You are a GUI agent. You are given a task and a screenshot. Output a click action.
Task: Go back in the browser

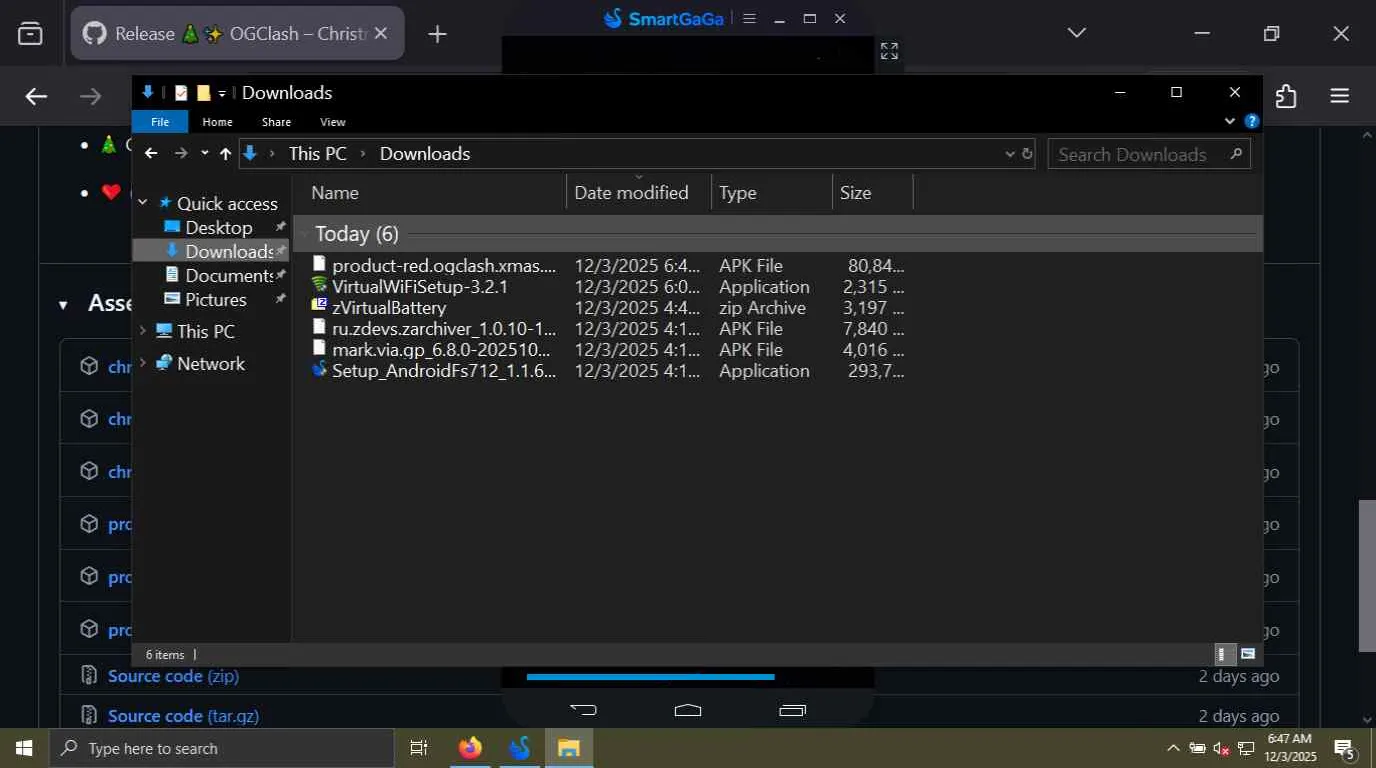(x=36, y=96)
